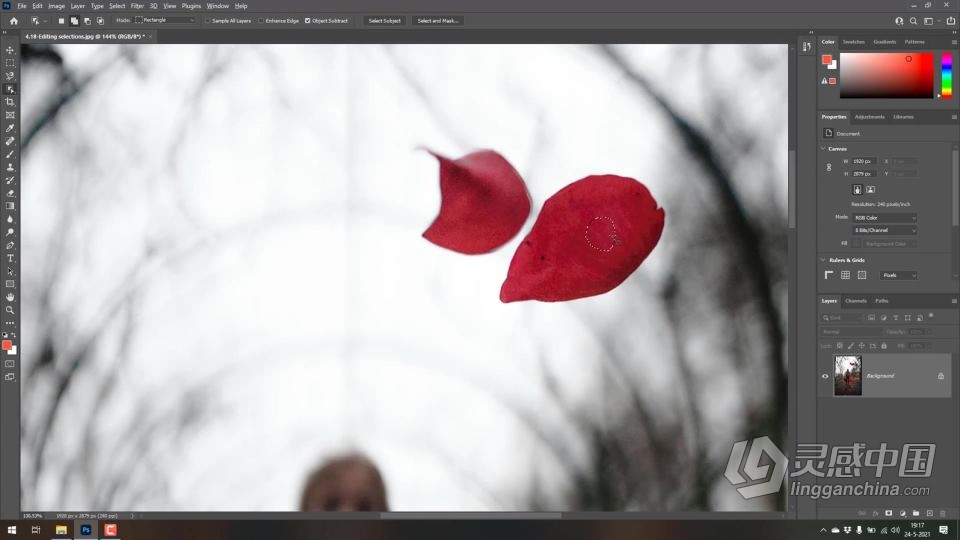The width and height of the screenshot is (960, 540).
Task: Click Add layer mask icon in Layers panel
Action: [x=888, y=513]
